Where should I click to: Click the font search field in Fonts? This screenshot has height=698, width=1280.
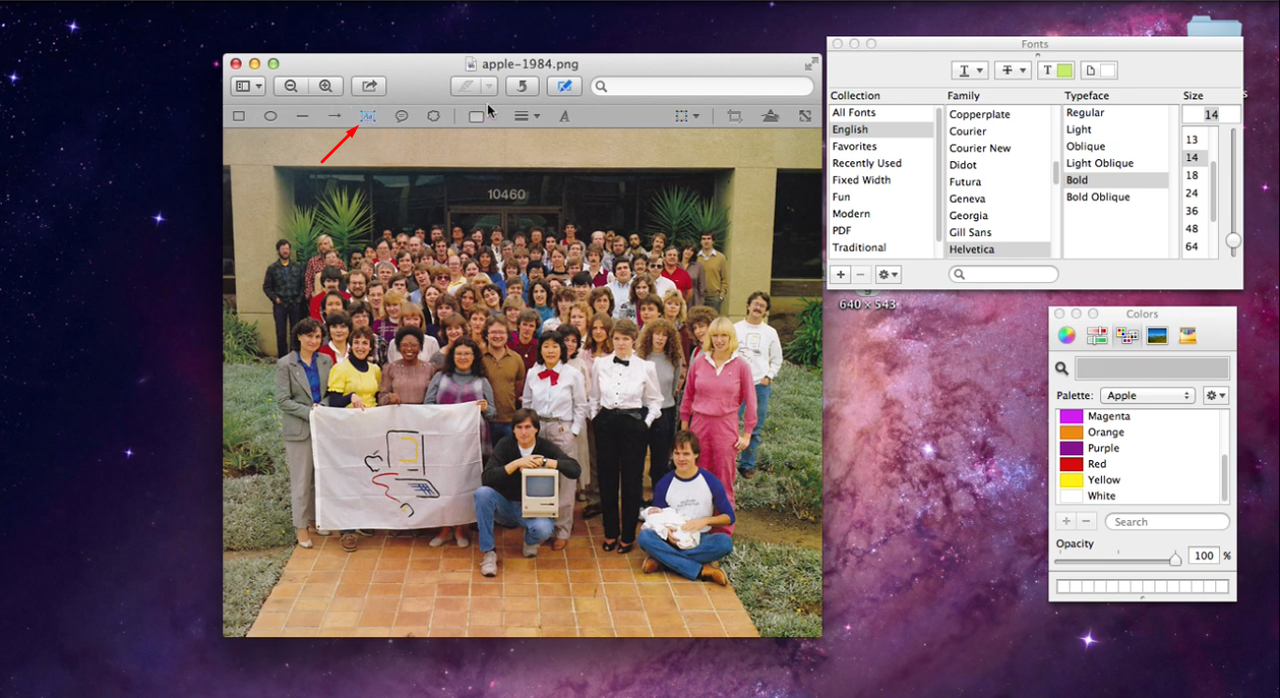(x=1003, y=274)
